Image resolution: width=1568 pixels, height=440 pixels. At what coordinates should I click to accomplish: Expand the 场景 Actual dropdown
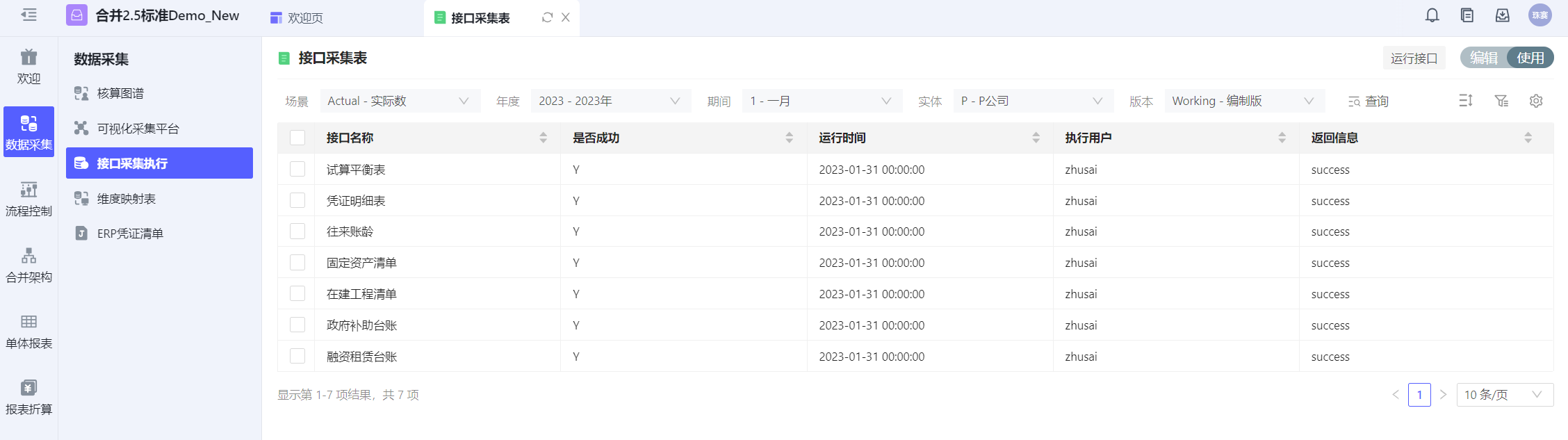399,101
